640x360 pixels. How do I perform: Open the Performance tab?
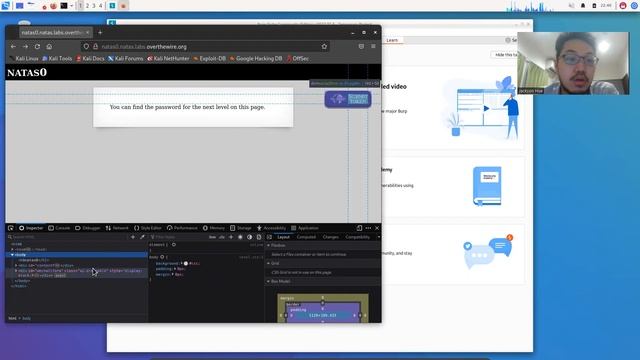pos(182,228)
